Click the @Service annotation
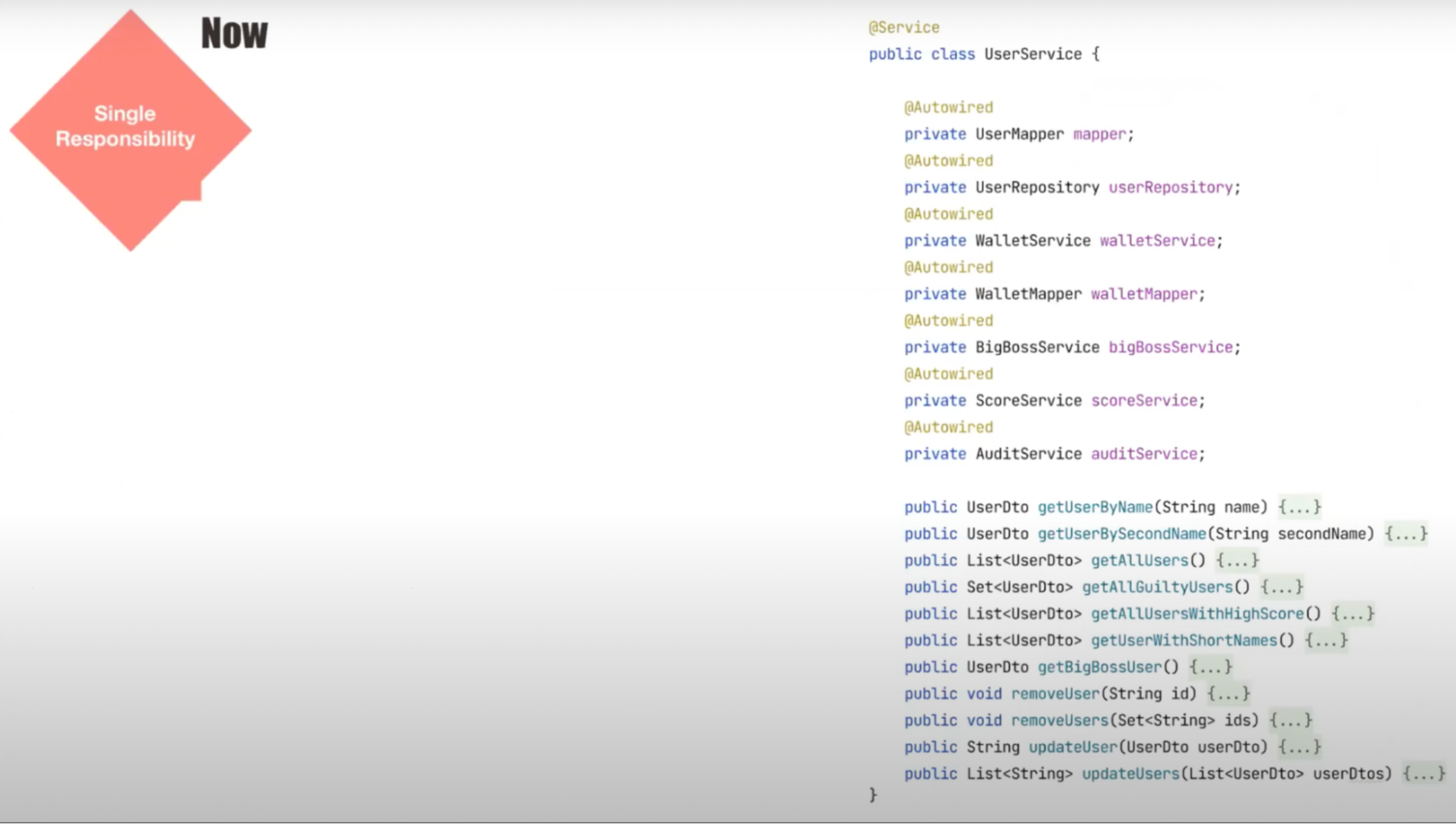 (x=904, y=28)
